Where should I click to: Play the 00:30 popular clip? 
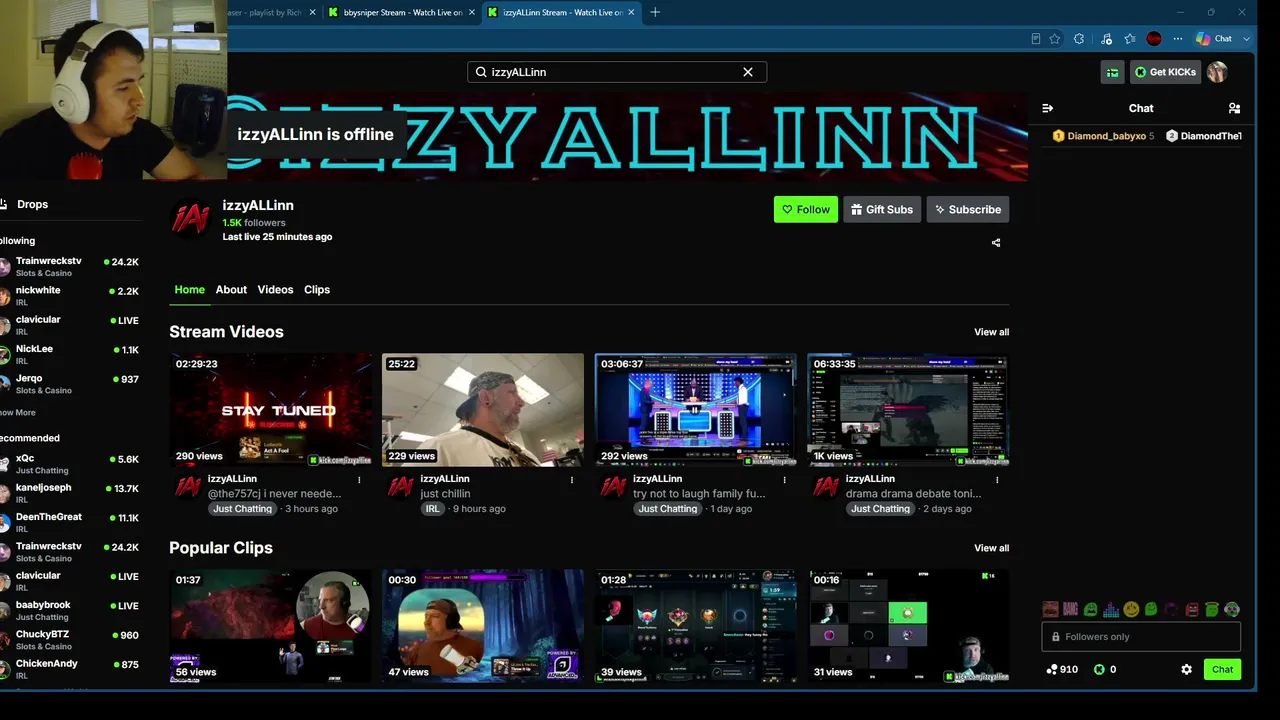[x=483, y=626]
